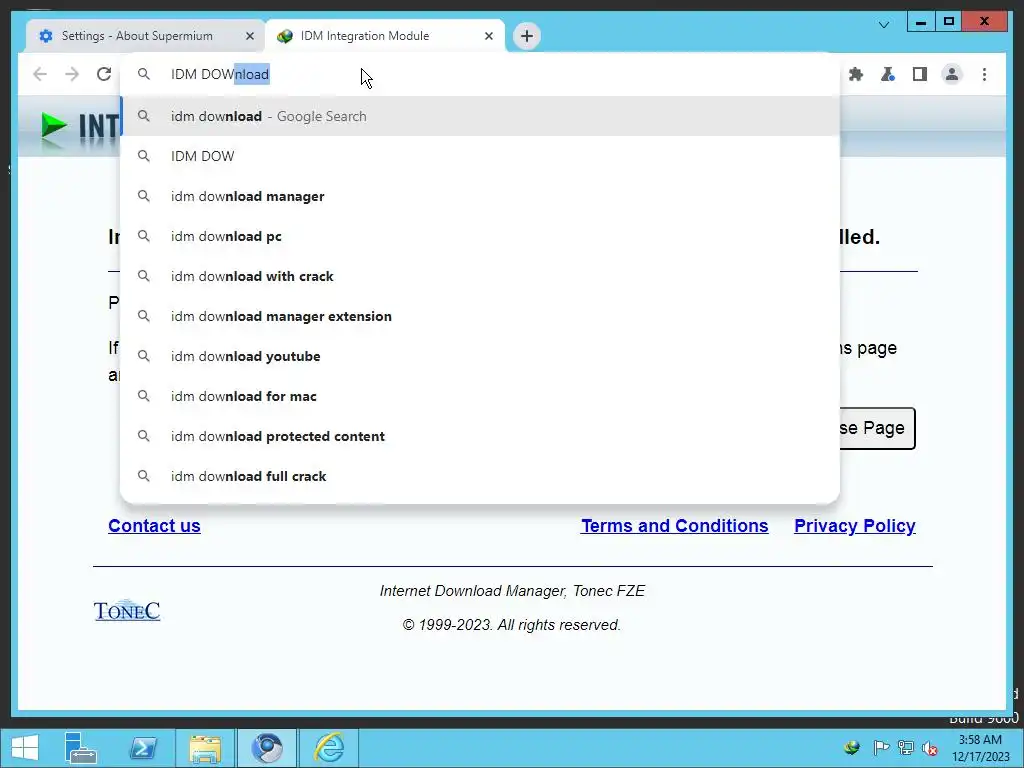The image size is (1024, 768).
Task: Open Action Center flag tray icon
Action: (881, 748)
